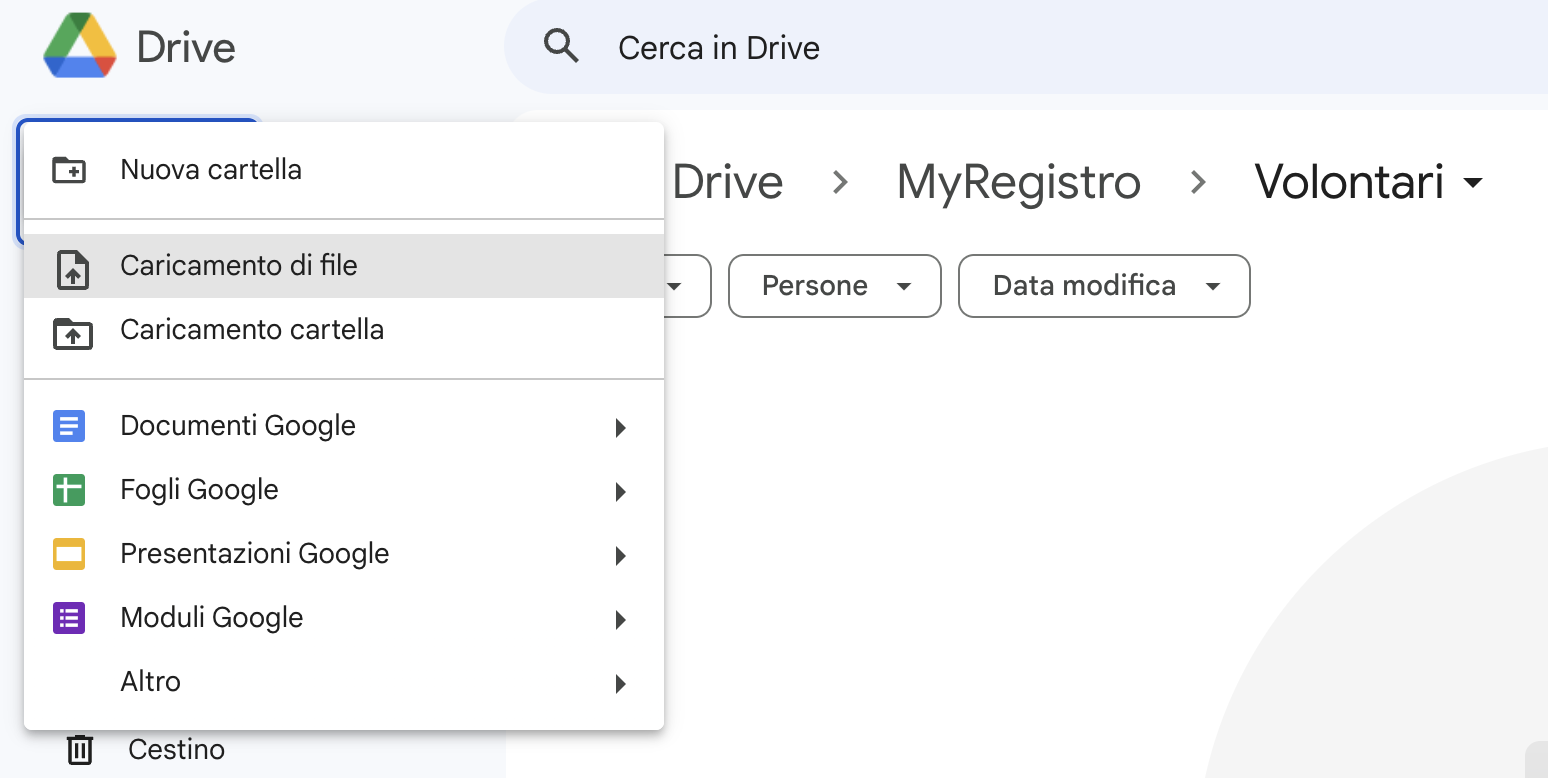Expand the Documenti Google submenu arrow
This screenshot has width=1548, height=778.
tap(621, 428)
